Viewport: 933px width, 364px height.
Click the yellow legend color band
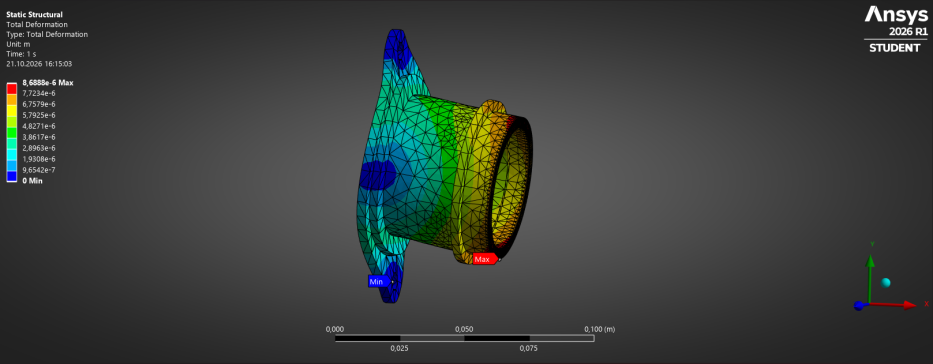pyautogui.click(x=11, y=110)
